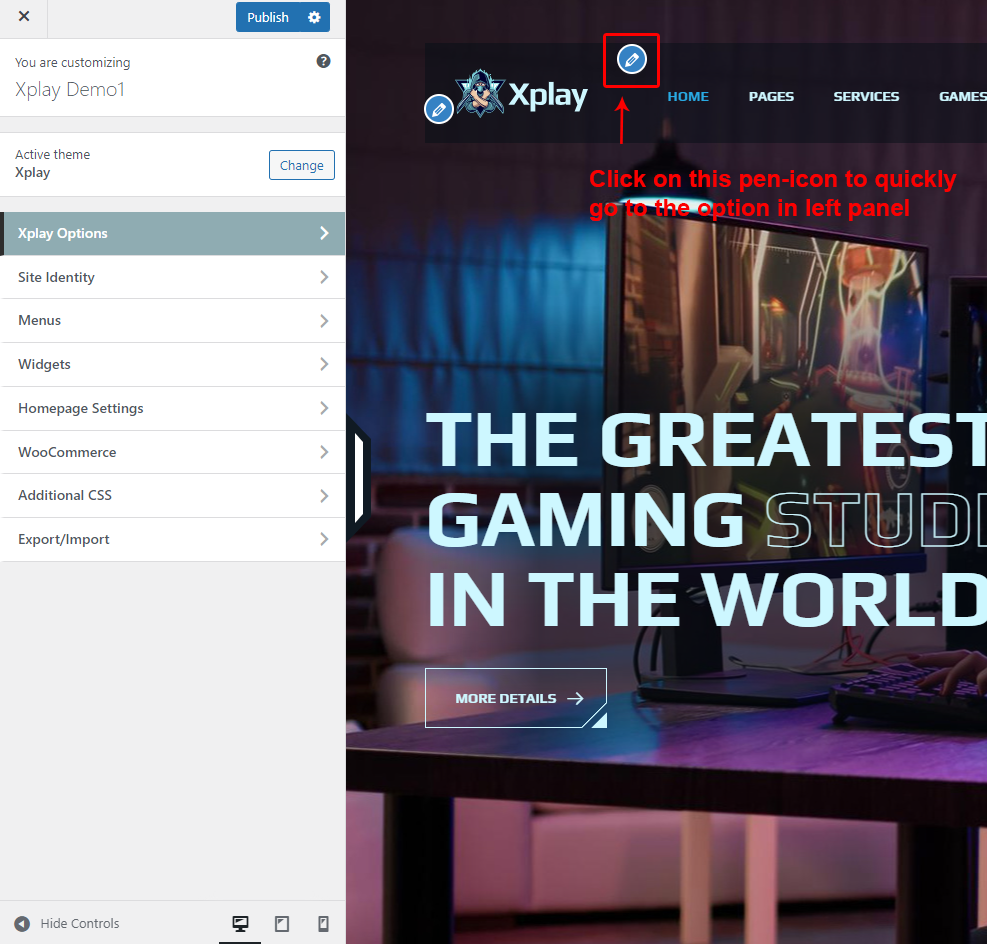Click the MORE DETAILS hero button

coord(515,698)
